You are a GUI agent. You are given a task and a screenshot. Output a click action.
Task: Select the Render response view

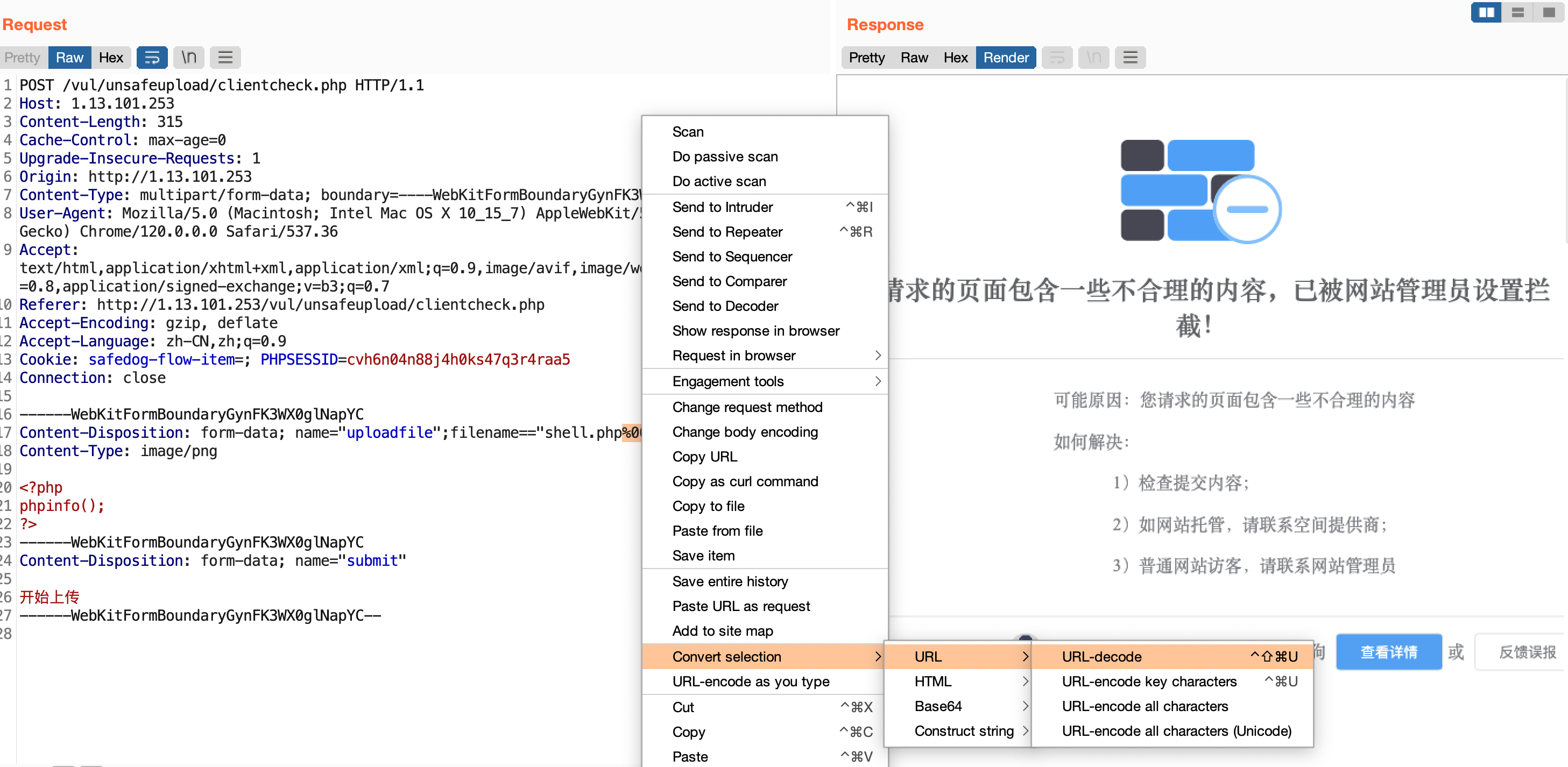point(1006,58)
